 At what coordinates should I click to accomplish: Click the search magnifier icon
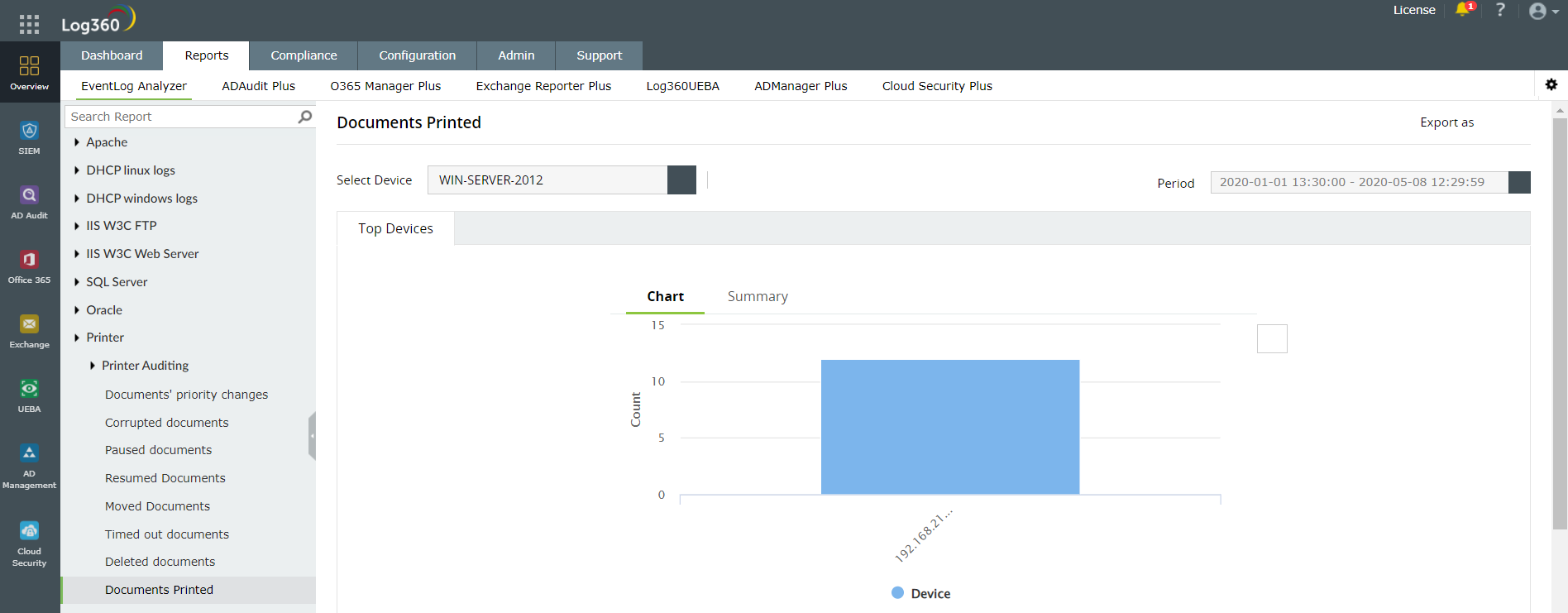pyautogui.click(x=305, y=117)
